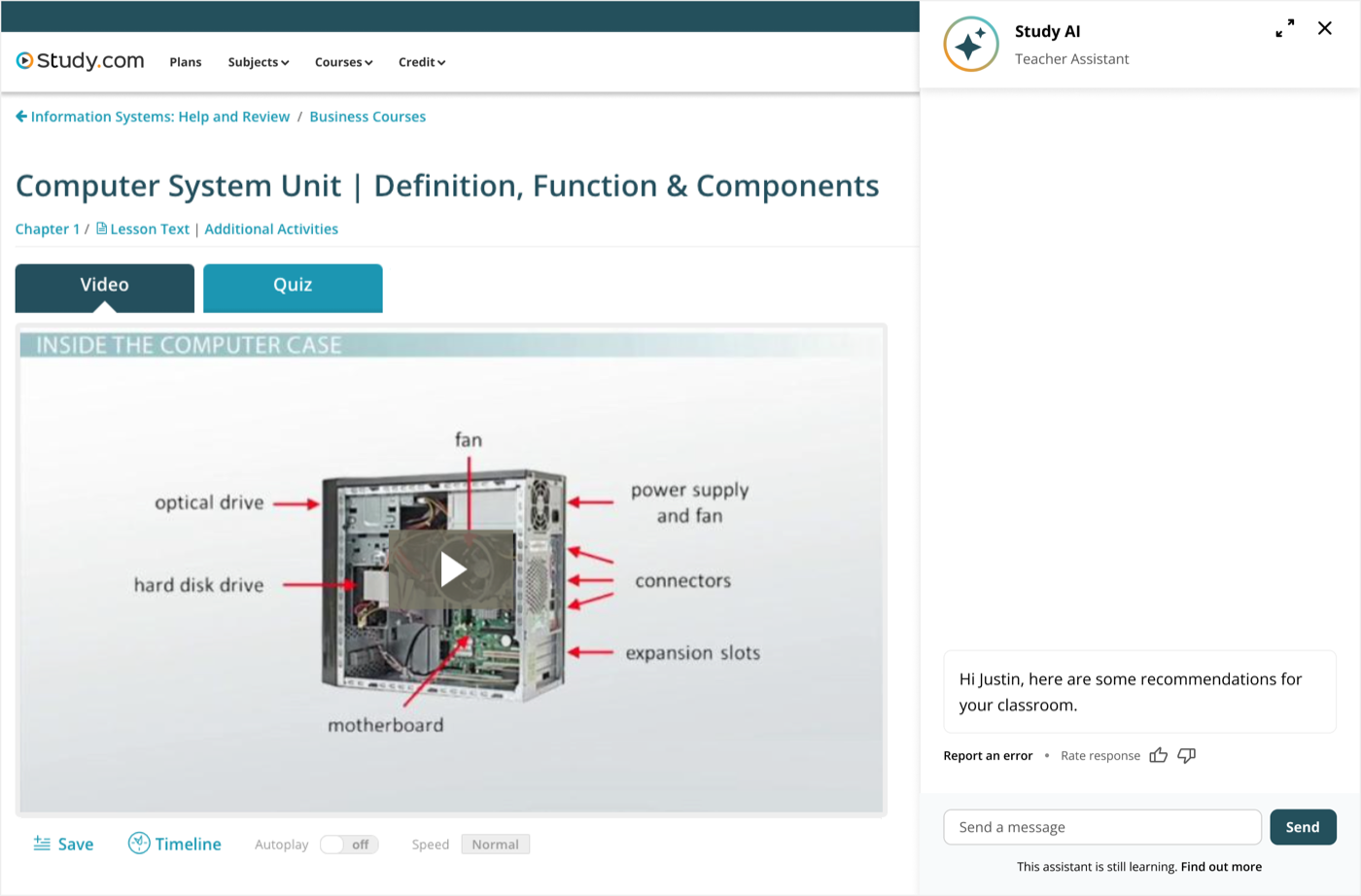
Task: Send the message with Send button
Action: click(1303, 827)
